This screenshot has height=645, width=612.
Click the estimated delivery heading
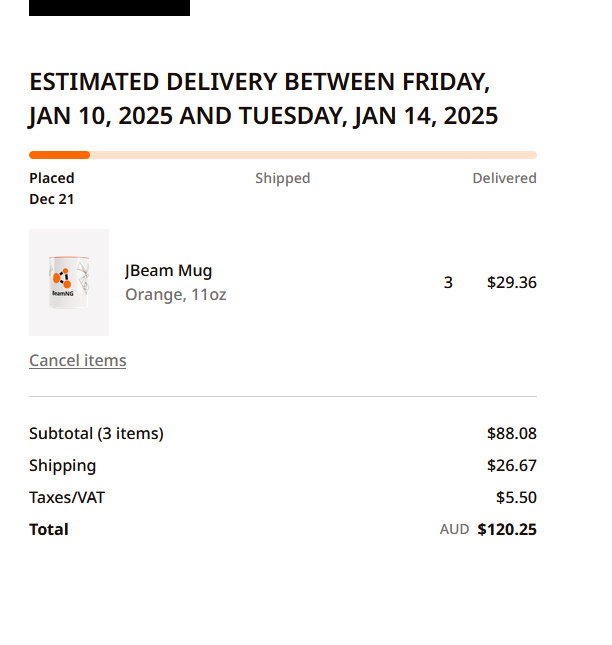(263, 99)
